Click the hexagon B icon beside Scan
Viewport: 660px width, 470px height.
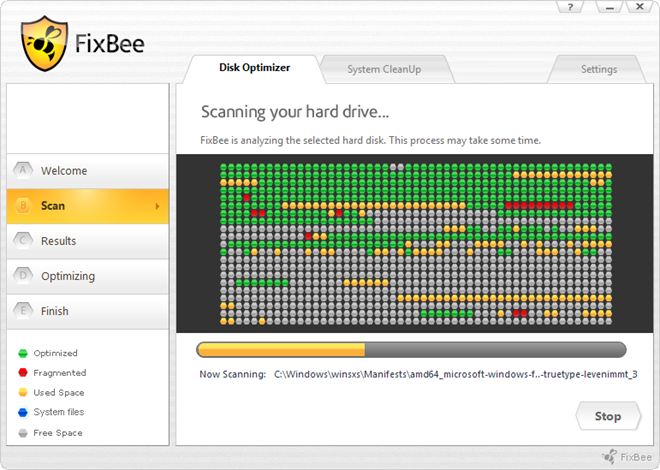tap(23, 206)
